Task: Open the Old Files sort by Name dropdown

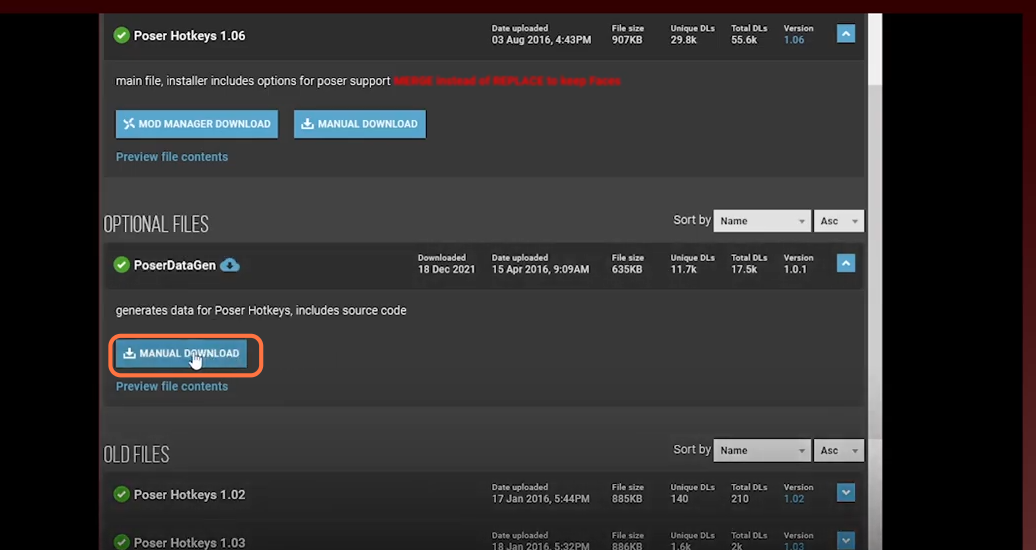Action: (x=762, y=450)
